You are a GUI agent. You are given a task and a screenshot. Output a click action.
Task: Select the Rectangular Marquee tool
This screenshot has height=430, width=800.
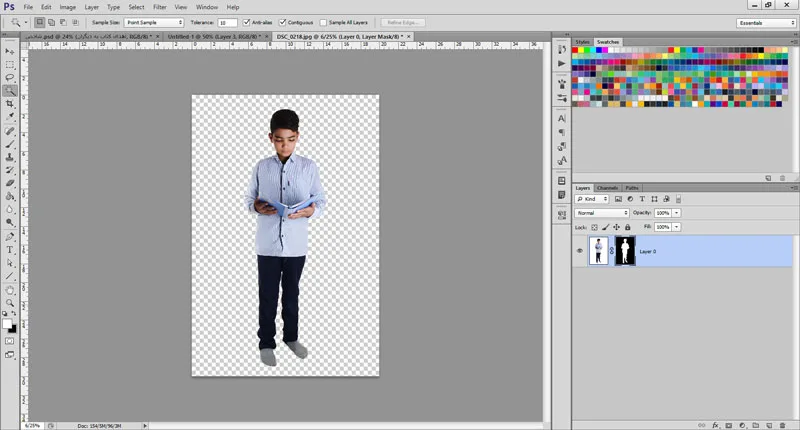(x=10, y=65)
